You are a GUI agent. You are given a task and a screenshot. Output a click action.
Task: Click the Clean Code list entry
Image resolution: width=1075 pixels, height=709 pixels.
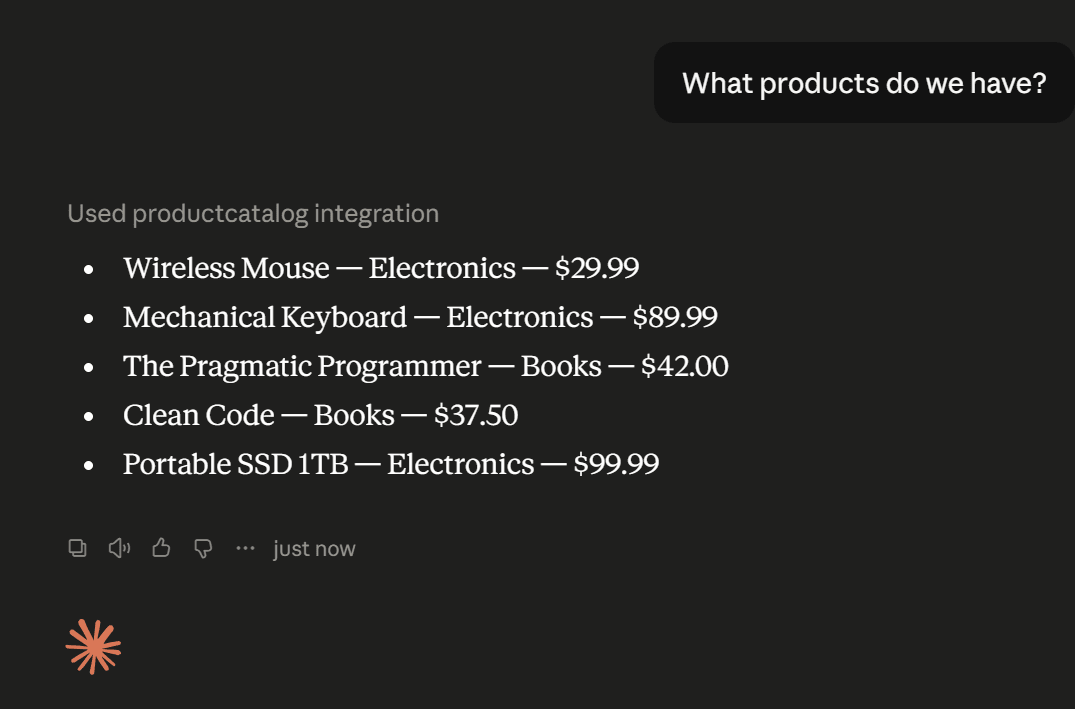click(321, 416)
